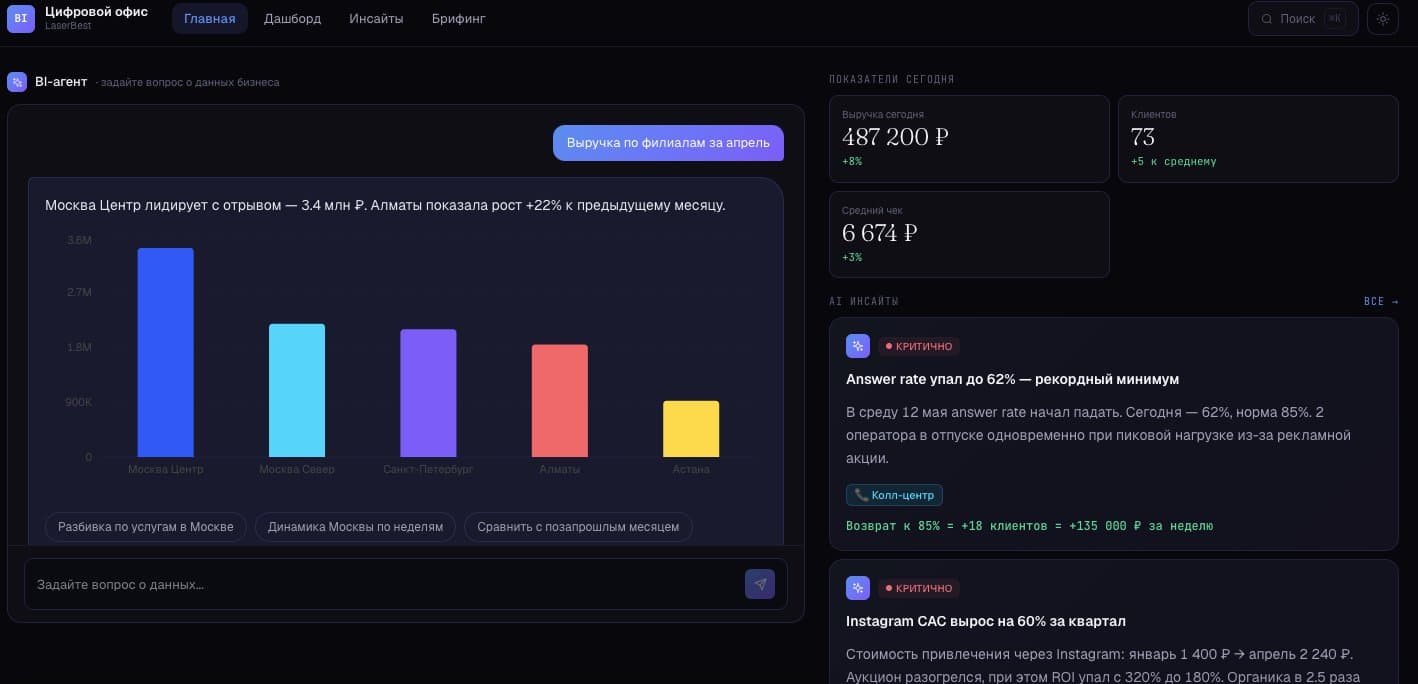
Task: Click the Москва Центр axis label
Action: [165, 469]
